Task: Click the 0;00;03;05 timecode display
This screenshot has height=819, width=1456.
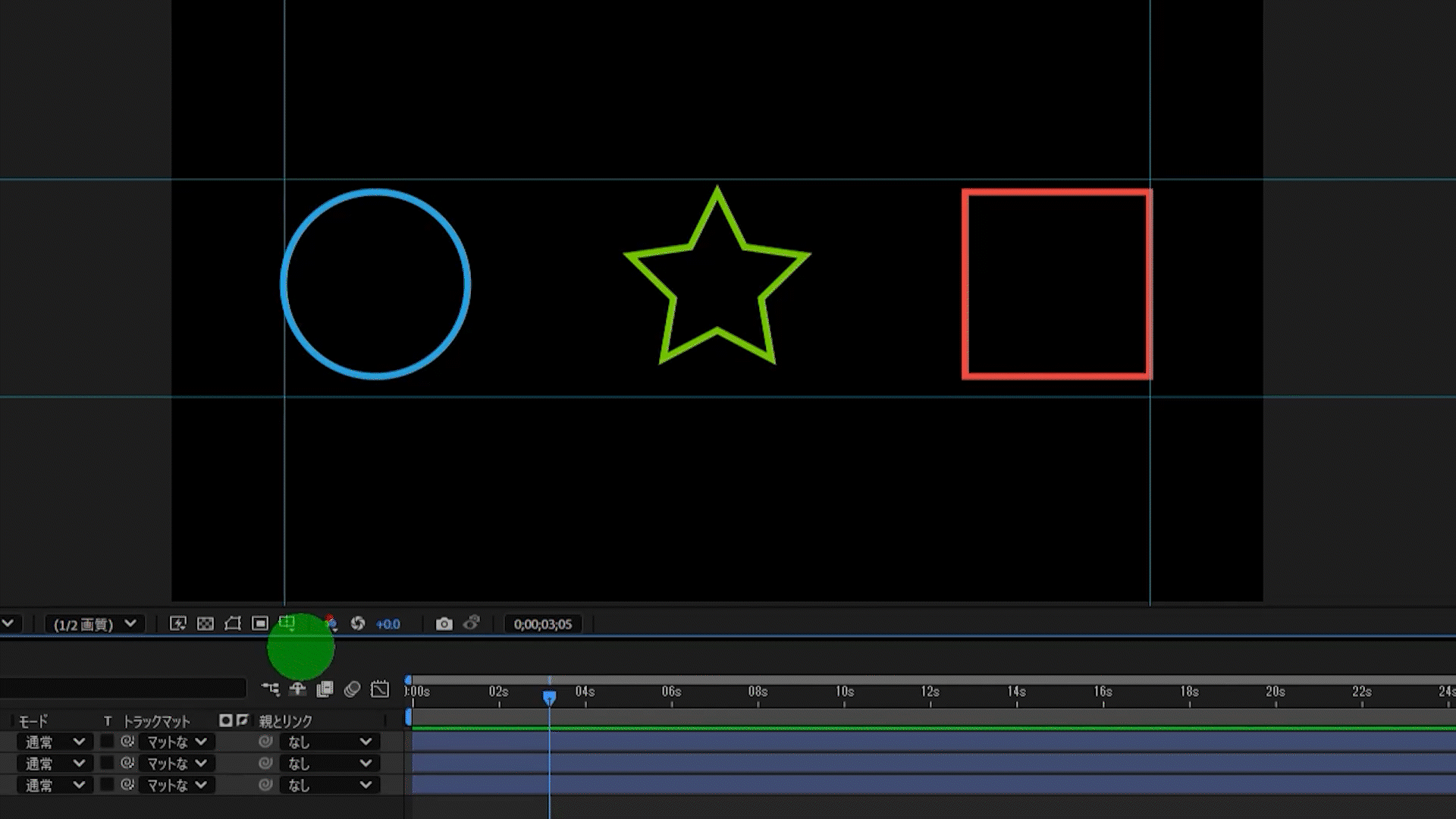Action: point(543,624)
